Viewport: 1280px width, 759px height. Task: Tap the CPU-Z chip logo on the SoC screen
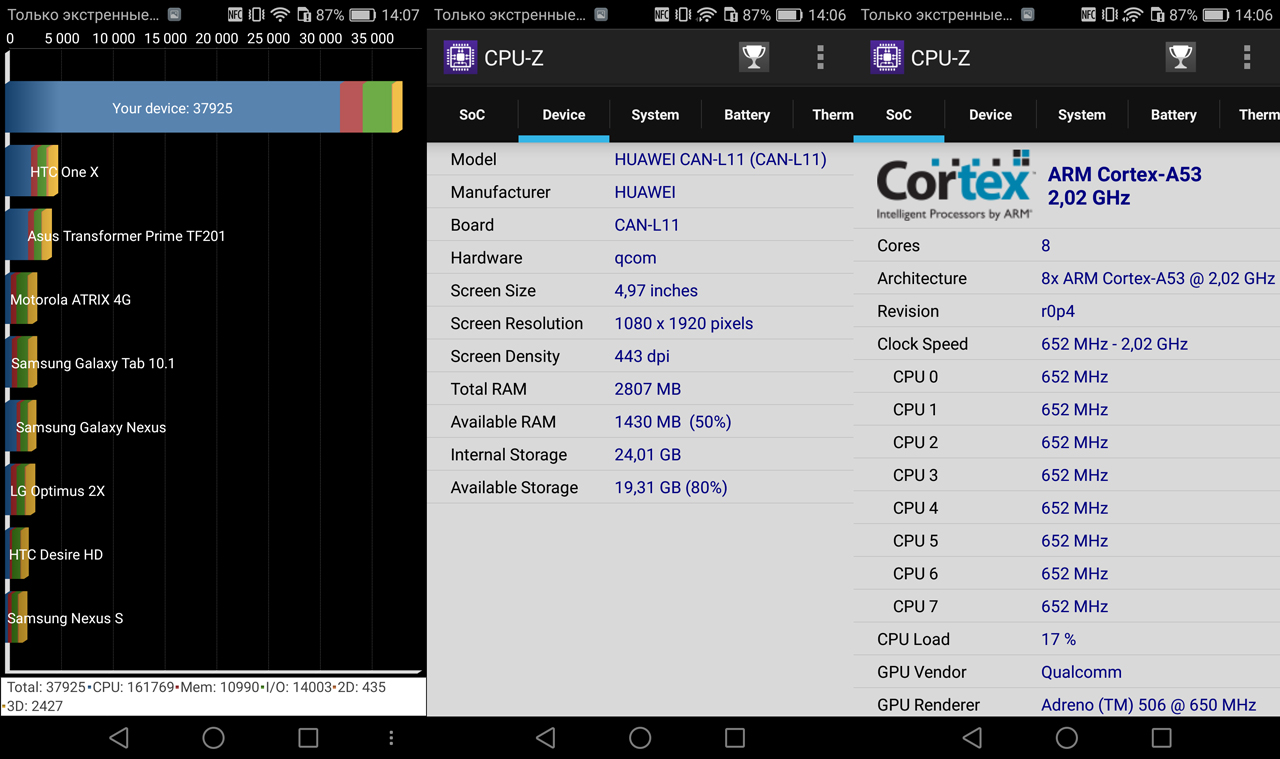coord(887,57)
